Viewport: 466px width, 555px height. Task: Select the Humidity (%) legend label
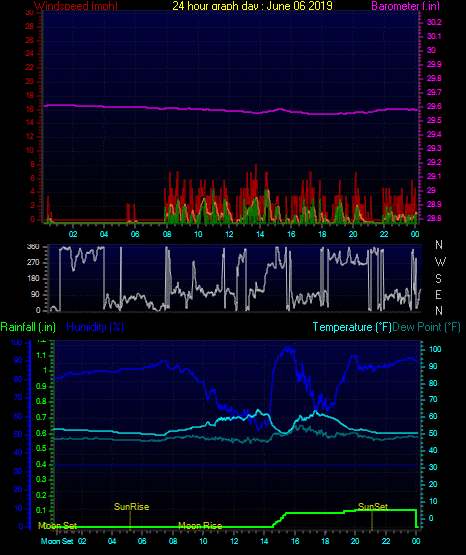tap(95, 327)
